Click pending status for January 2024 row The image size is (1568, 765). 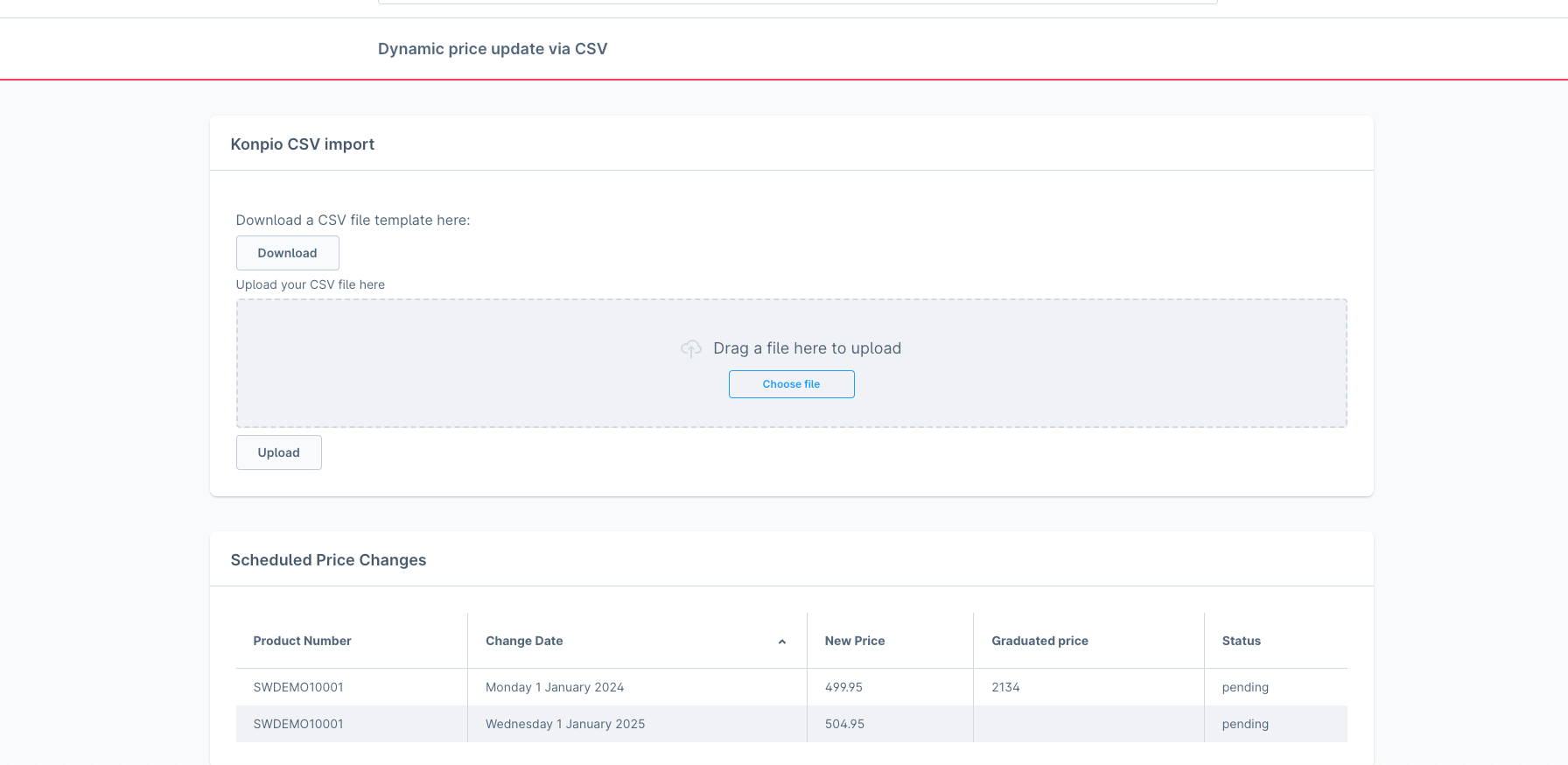pyautogui.click(x=1245, y=687)
